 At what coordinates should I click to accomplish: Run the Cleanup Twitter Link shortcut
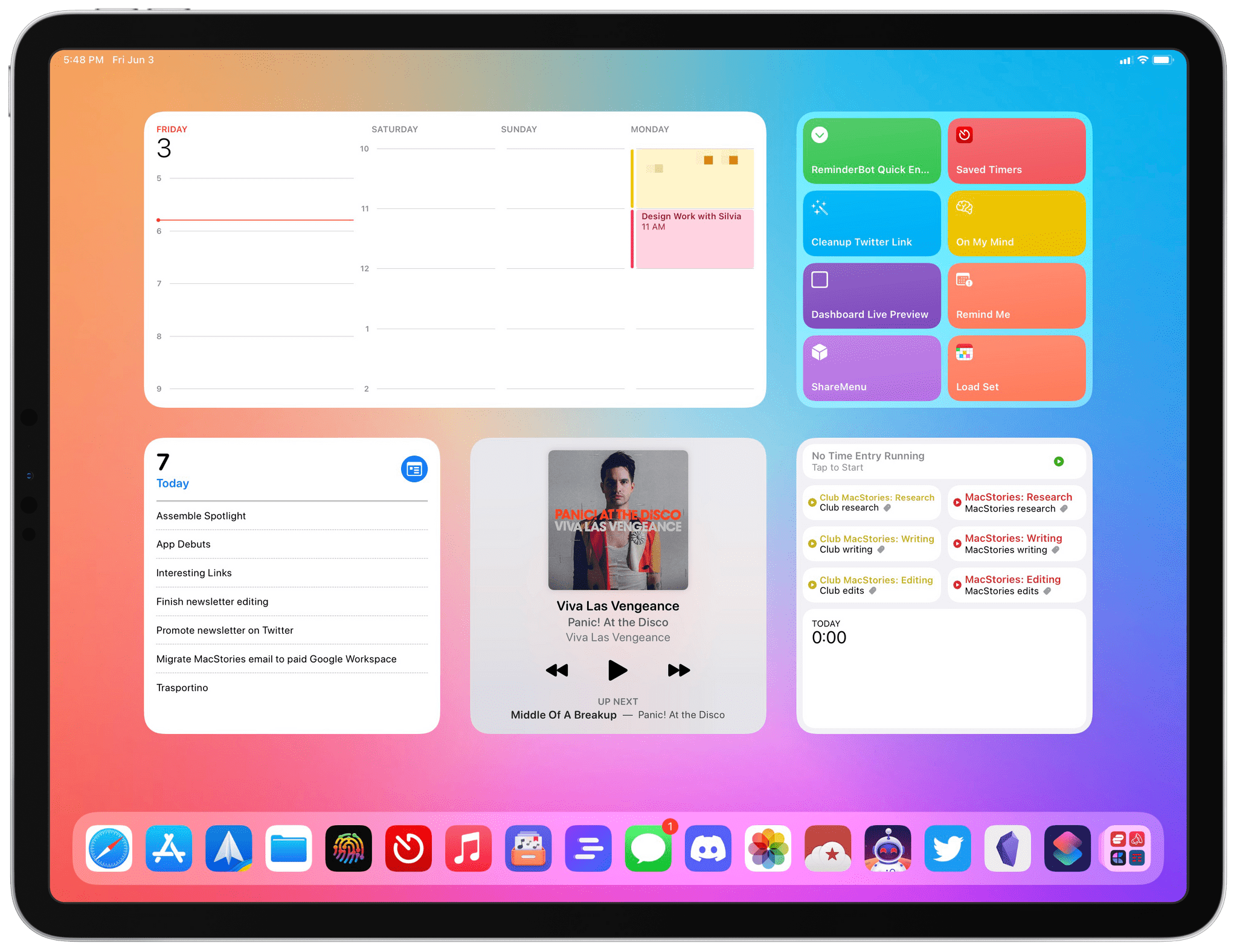pyautogui.click(x=872, y=224)
